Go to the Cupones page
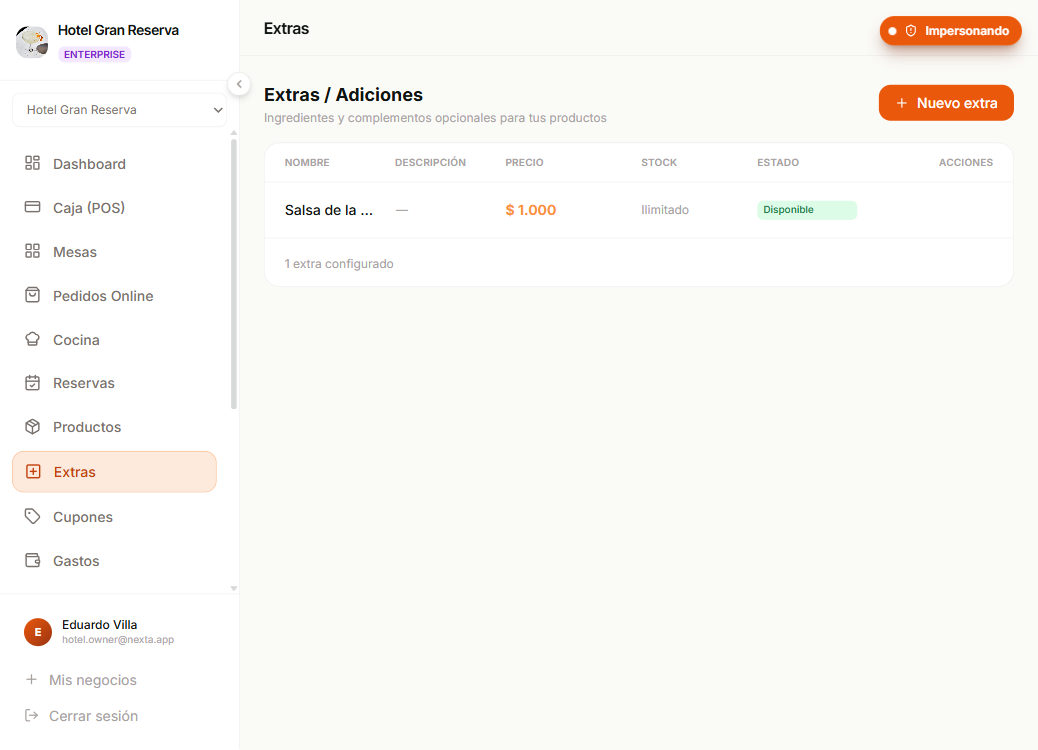This screenshot has width=1038, height=750. pos(115,517)
